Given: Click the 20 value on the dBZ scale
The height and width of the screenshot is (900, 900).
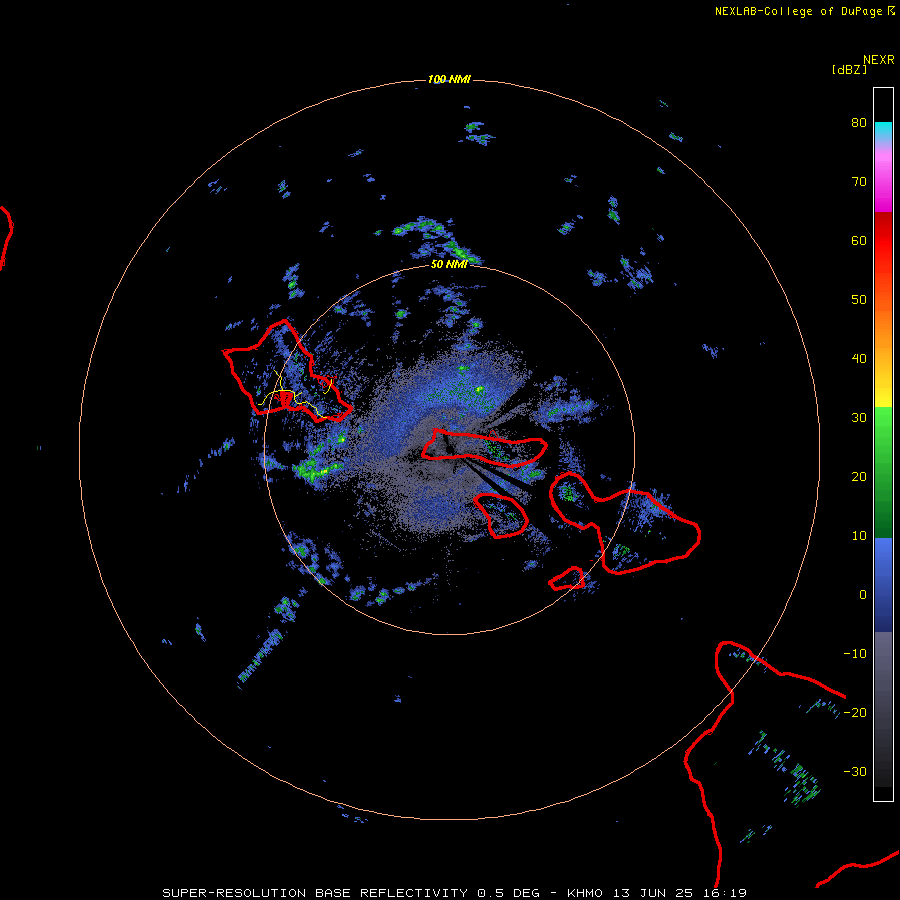Looking at the screenshot, I should tap(859, 476).
